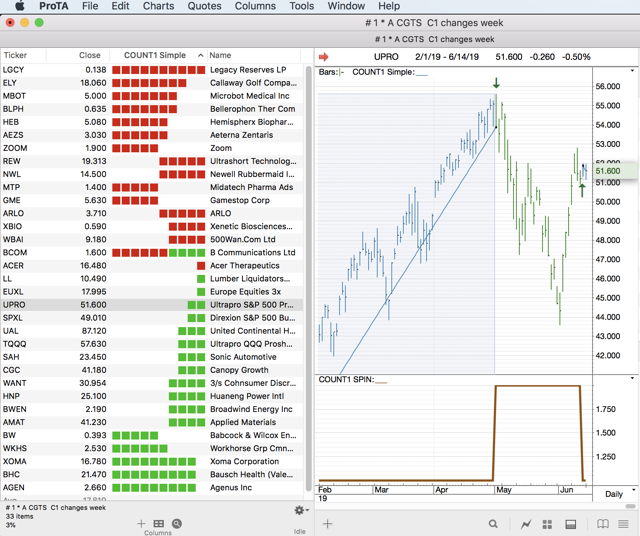Click the add plus icon under the watchlist
This screenshot has height=536, width=640.
(141, 523)
